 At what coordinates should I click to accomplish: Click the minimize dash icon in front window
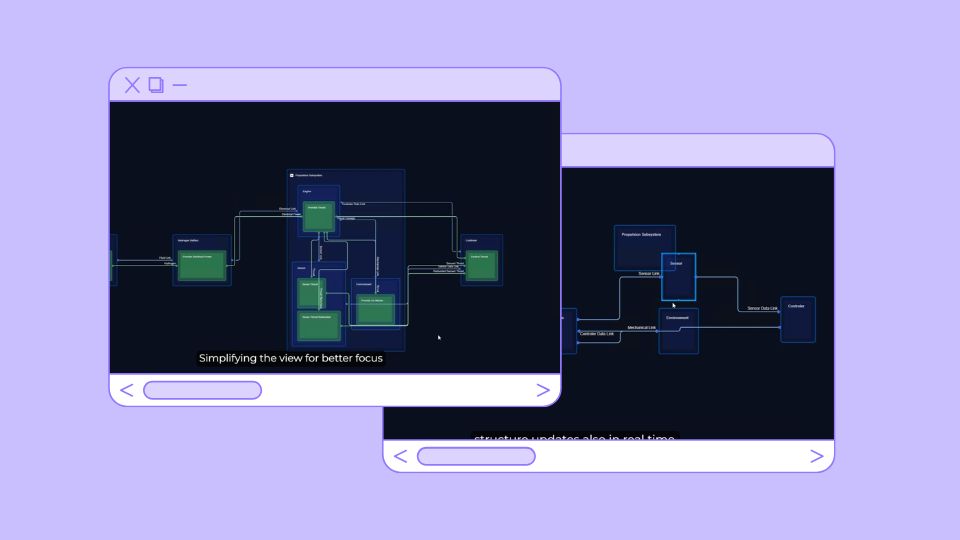tap(180, 85)
